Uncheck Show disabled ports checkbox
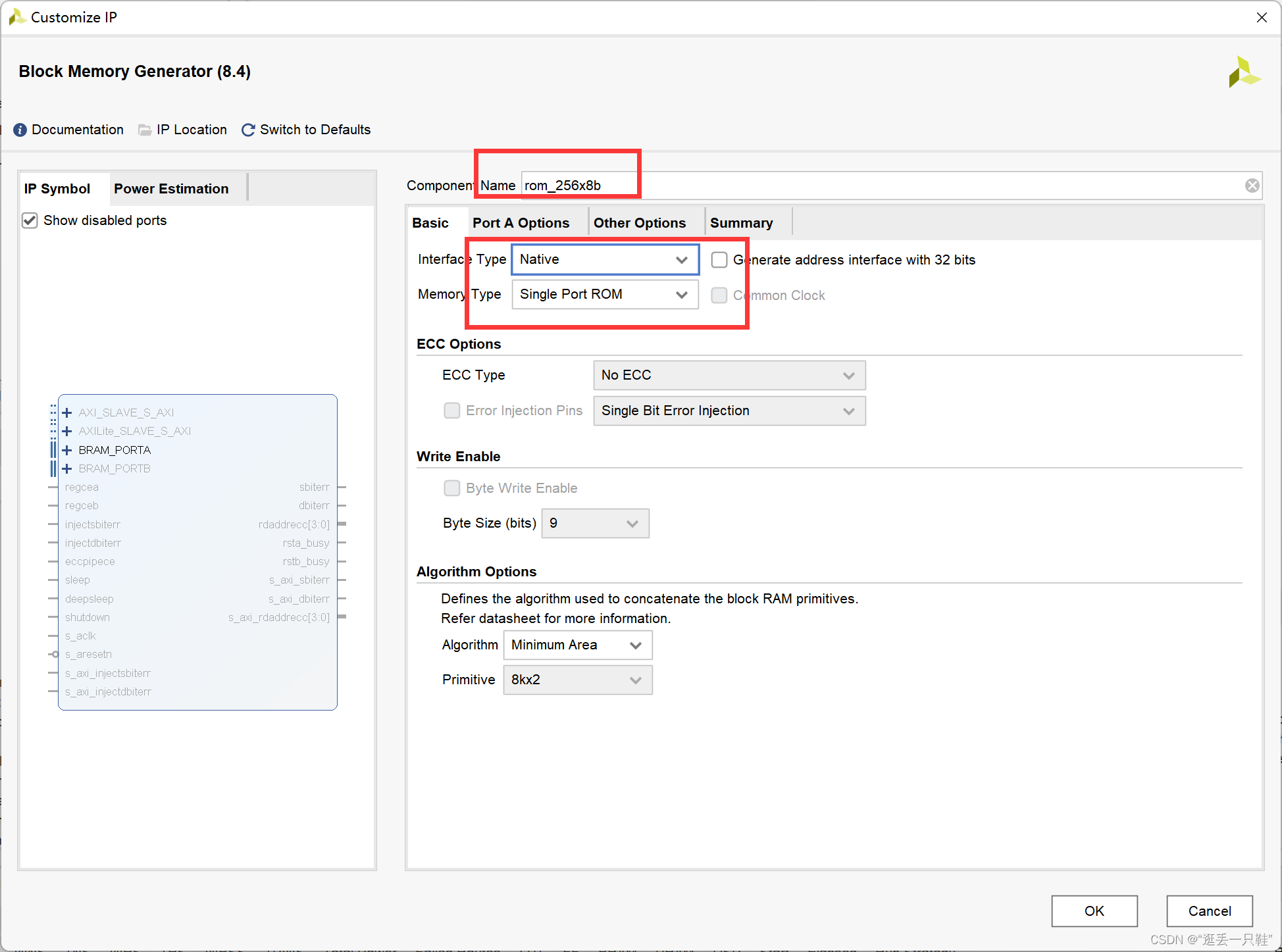This screenshot has width=1282, height=952. pyautogui.click(x=30, y=220)
